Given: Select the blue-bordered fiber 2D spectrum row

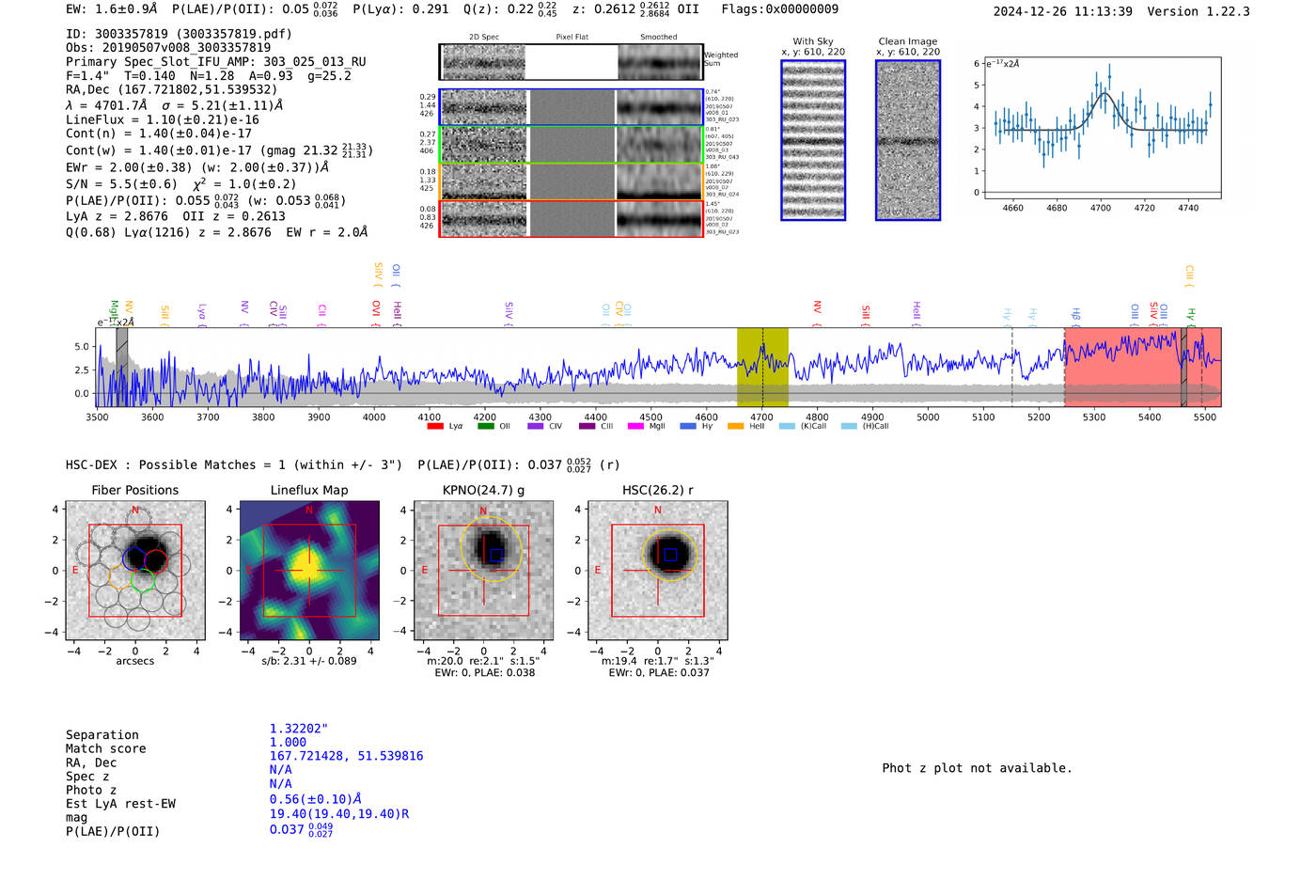Looking at the screenshot, I should [x=571, y=107].
